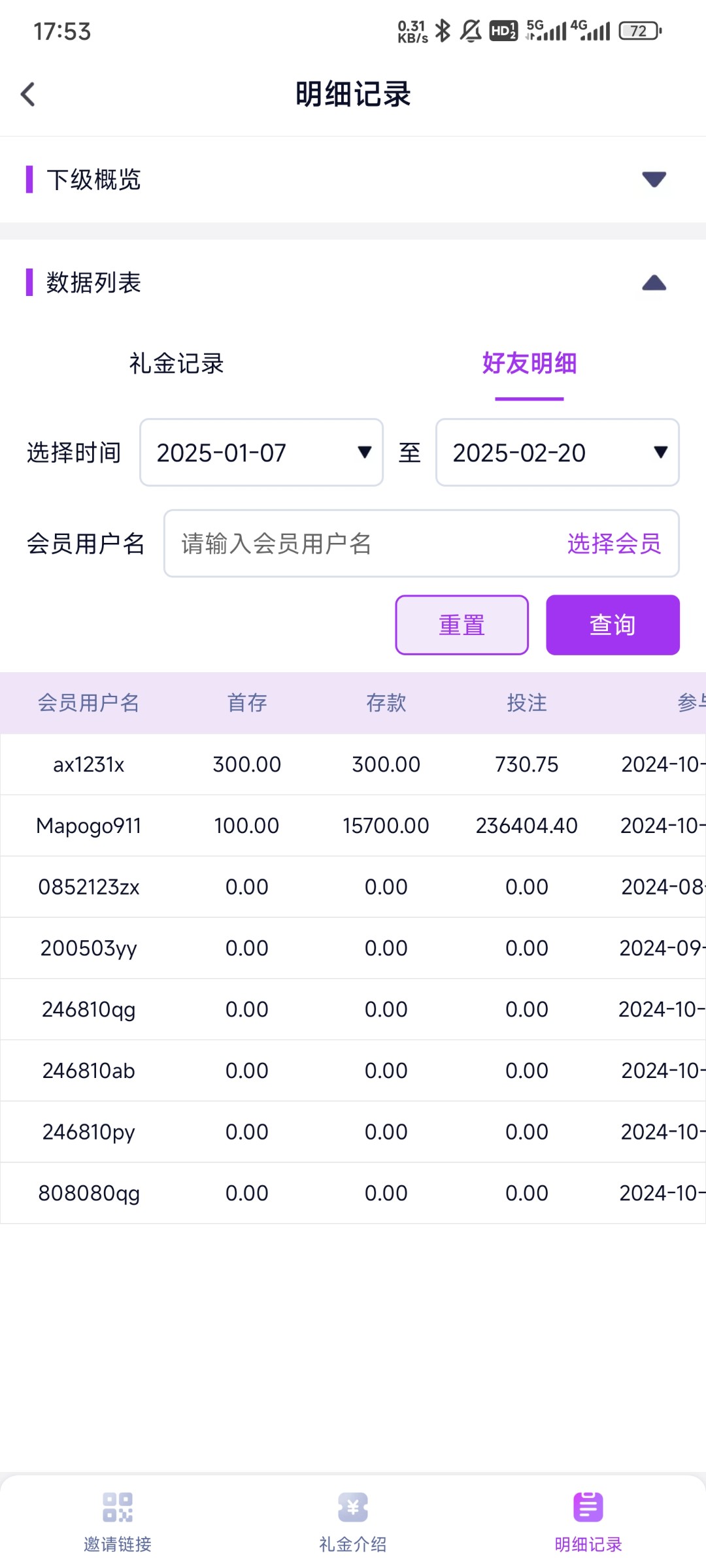Screen dimensions: 706x1568
Task: Open end date dropdown 2025-02-20
Action: tap(557, 453)
